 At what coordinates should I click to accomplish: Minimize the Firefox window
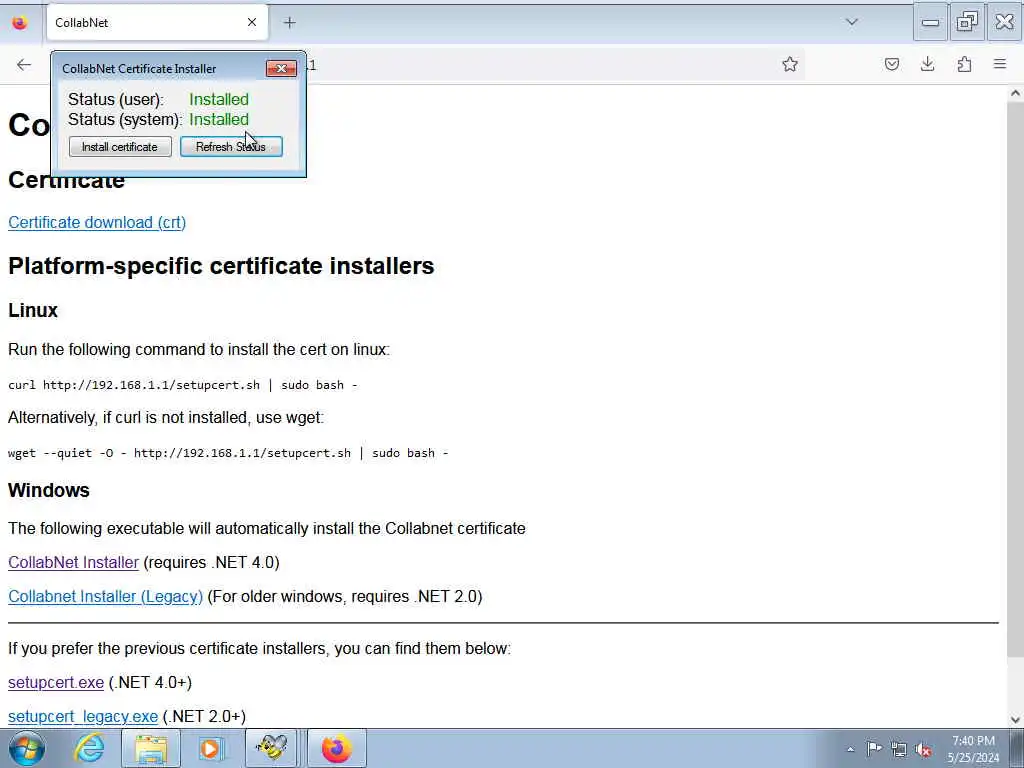tap(931, 22)
